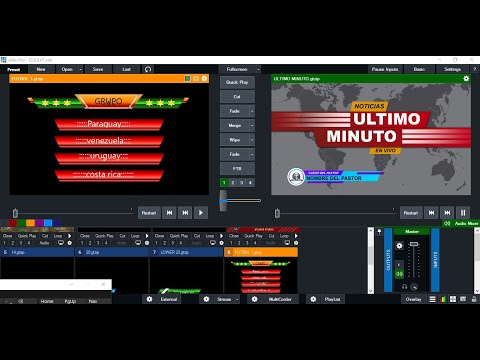Open the help question mark icon

pyautogui.click(x=475, y=69)
